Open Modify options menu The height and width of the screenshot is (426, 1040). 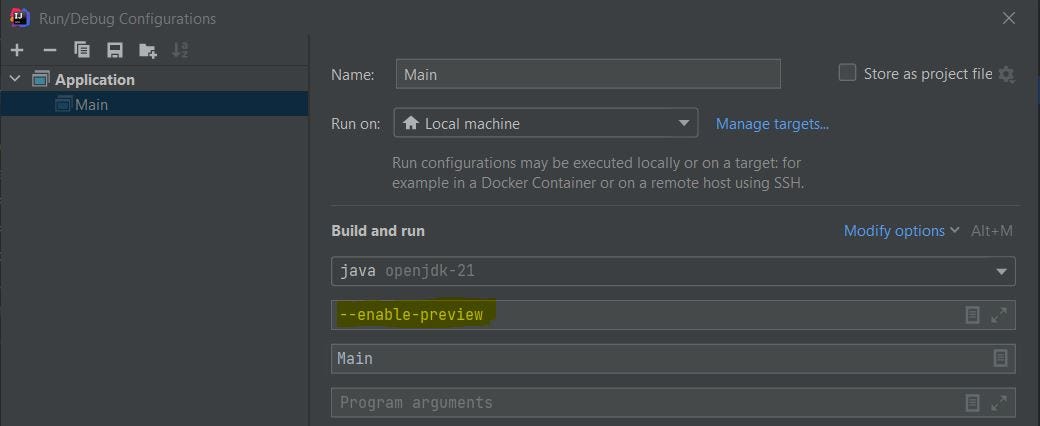[900, 231]
